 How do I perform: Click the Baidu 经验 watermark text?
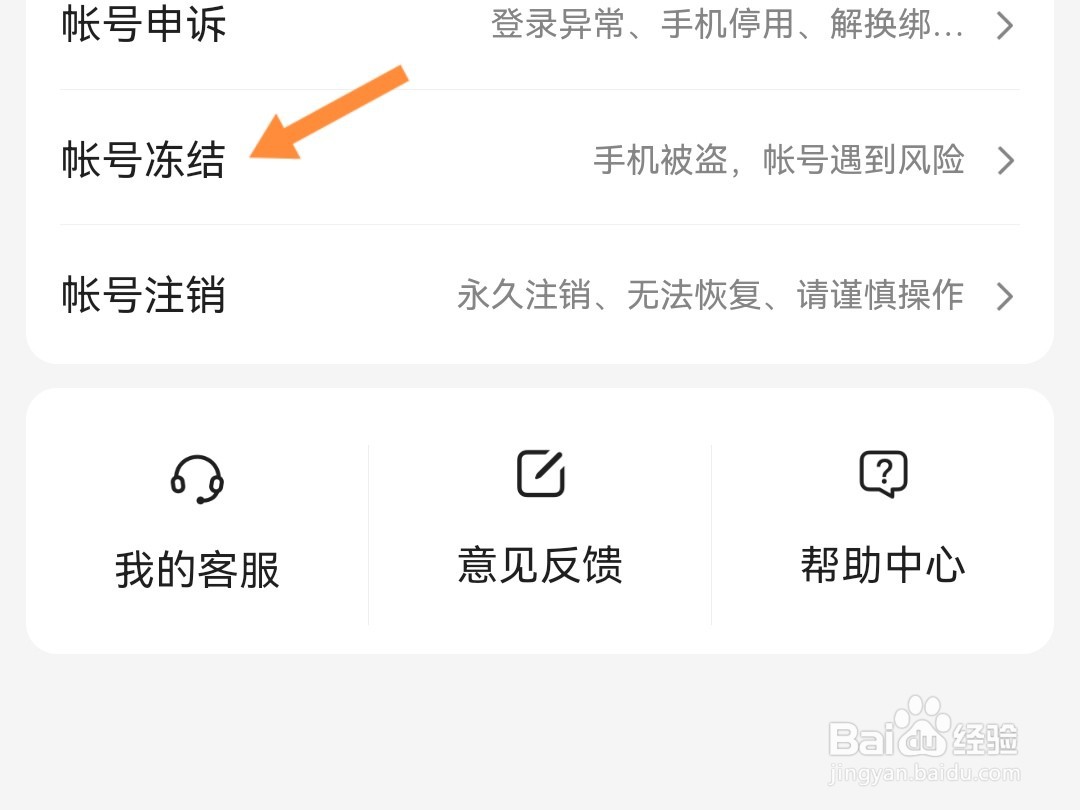click(985, 738)
